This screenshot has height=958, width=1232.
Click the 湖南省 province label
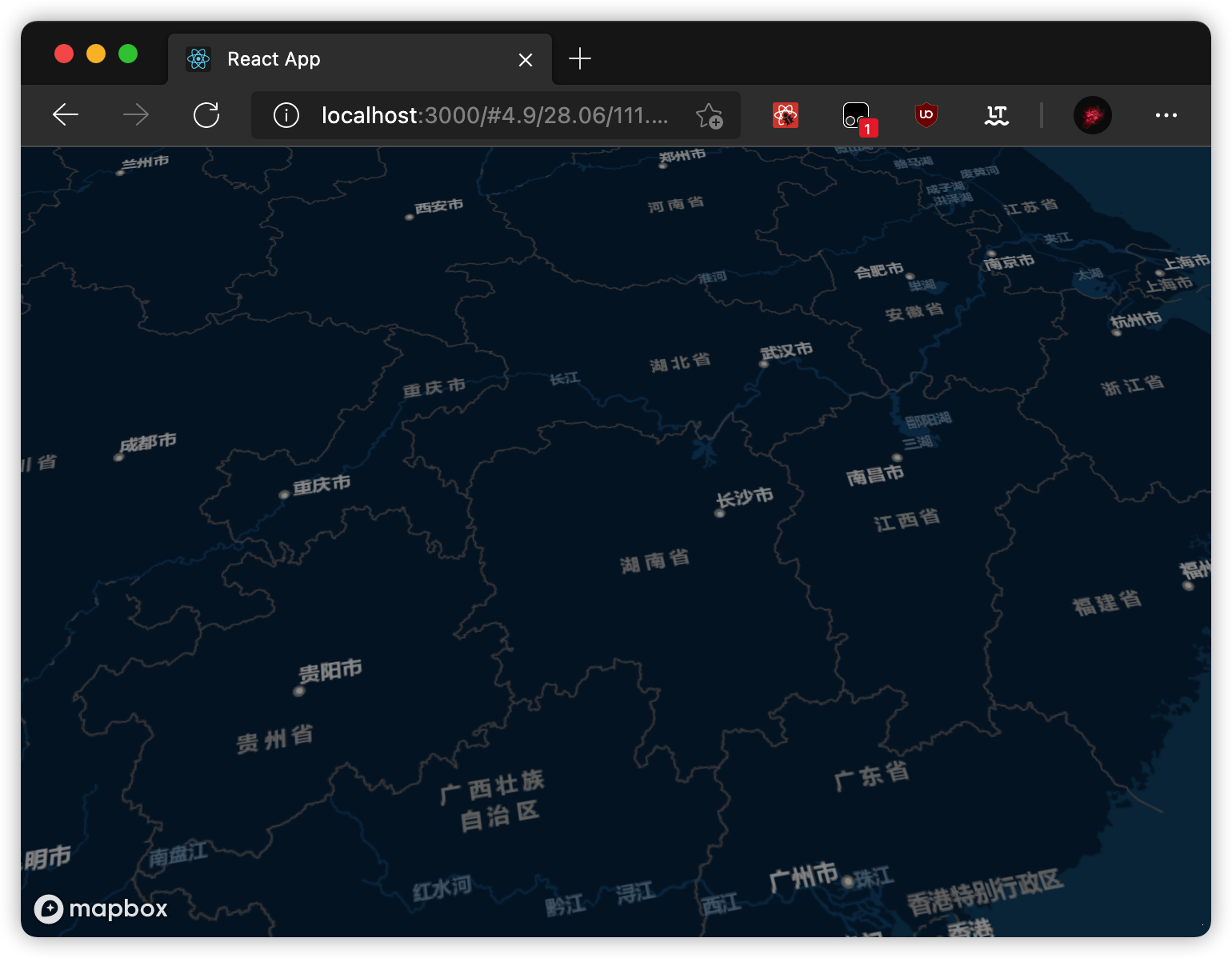tap(654, 561)
